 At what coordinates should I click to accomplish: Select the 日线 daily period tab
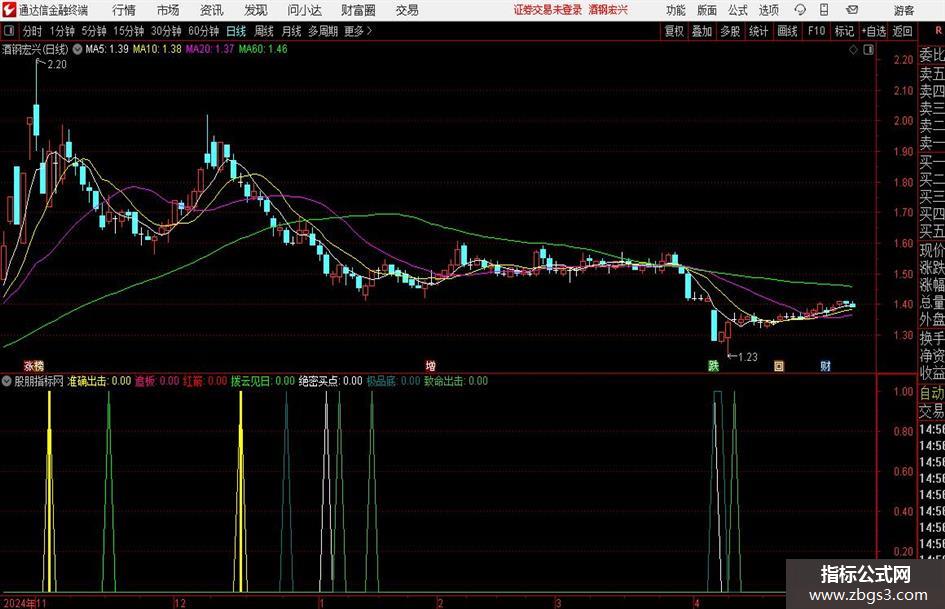[x=236, y=31]
